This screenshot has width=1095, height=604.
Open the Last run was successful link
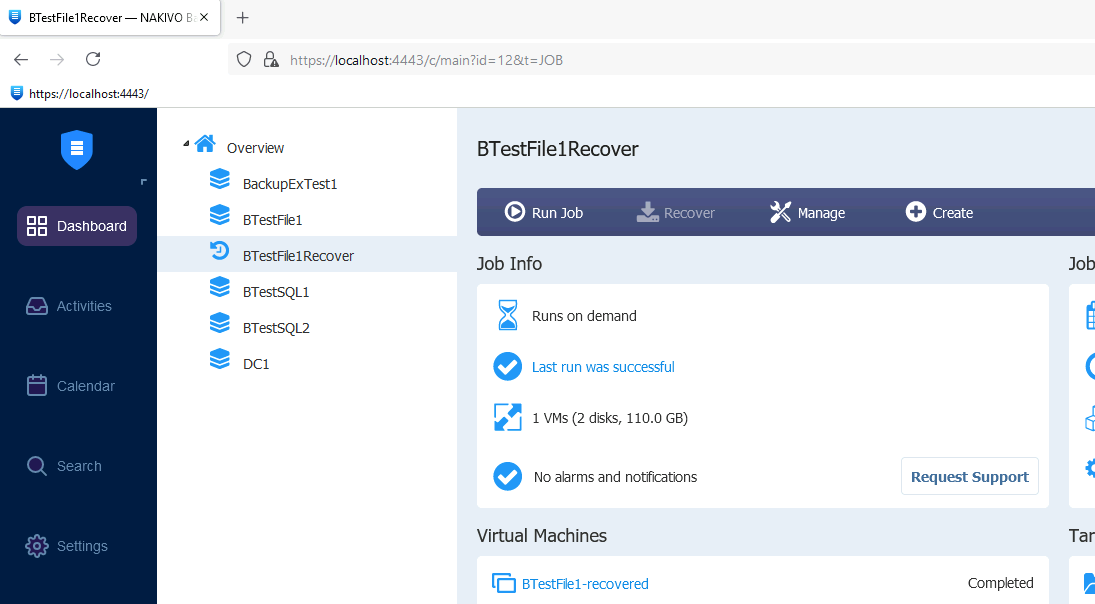[x=603, y=367]
